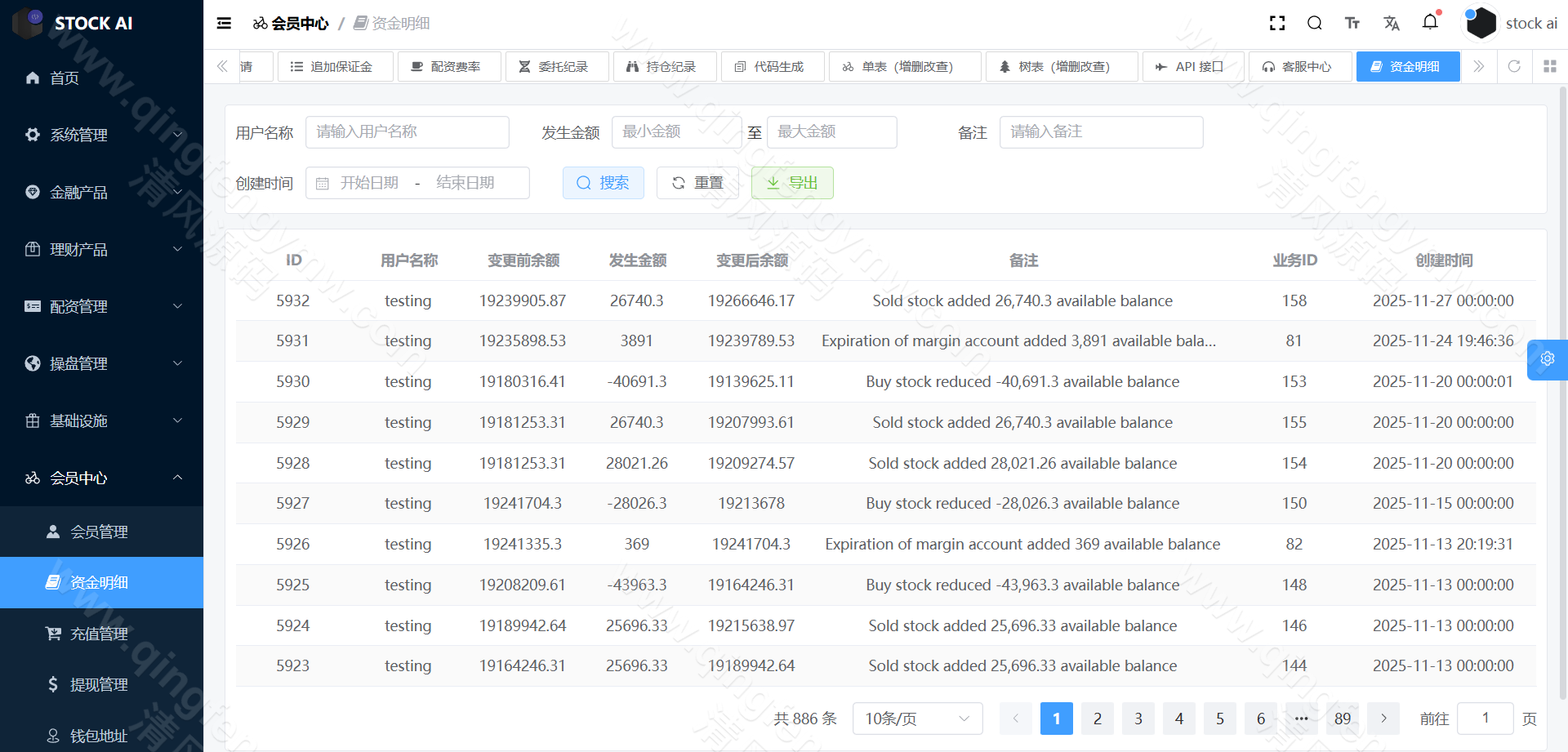Expand the 系统管理 sidebar menu
Image resolution: width=1568 pixels, height=752 pixels.
coord(101,135)
